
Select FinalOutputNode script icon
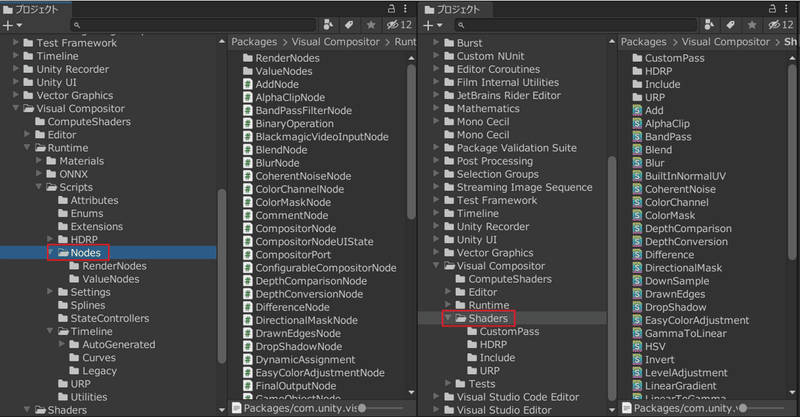pyautogui.click(x=248, y=386)
